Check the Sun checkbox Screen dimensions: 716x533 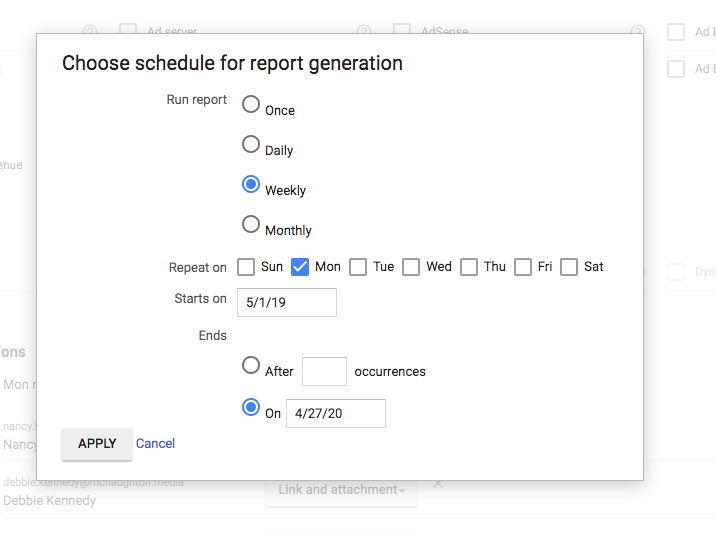pyautogui.click(x=246, y=267)
